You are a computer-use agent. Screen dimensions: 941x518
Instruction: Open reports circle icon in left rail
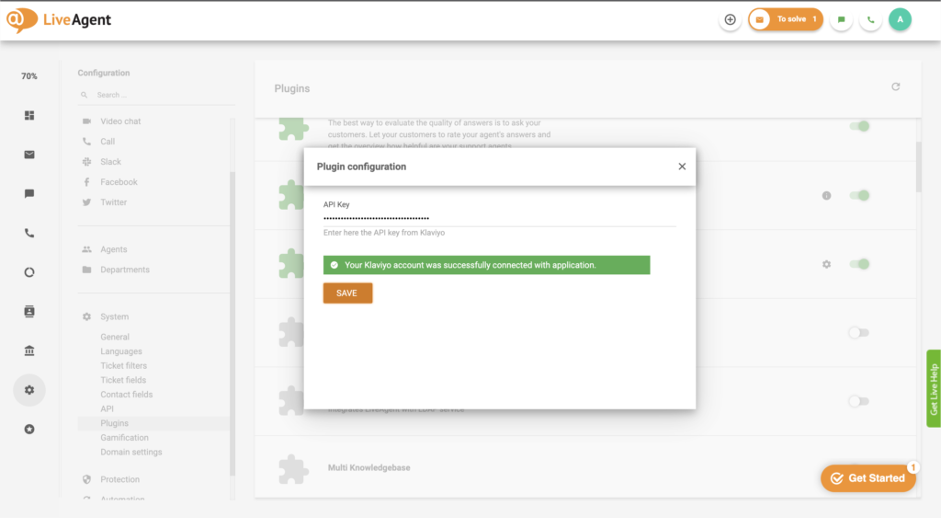pyautogui.click(x=29, y=272)
